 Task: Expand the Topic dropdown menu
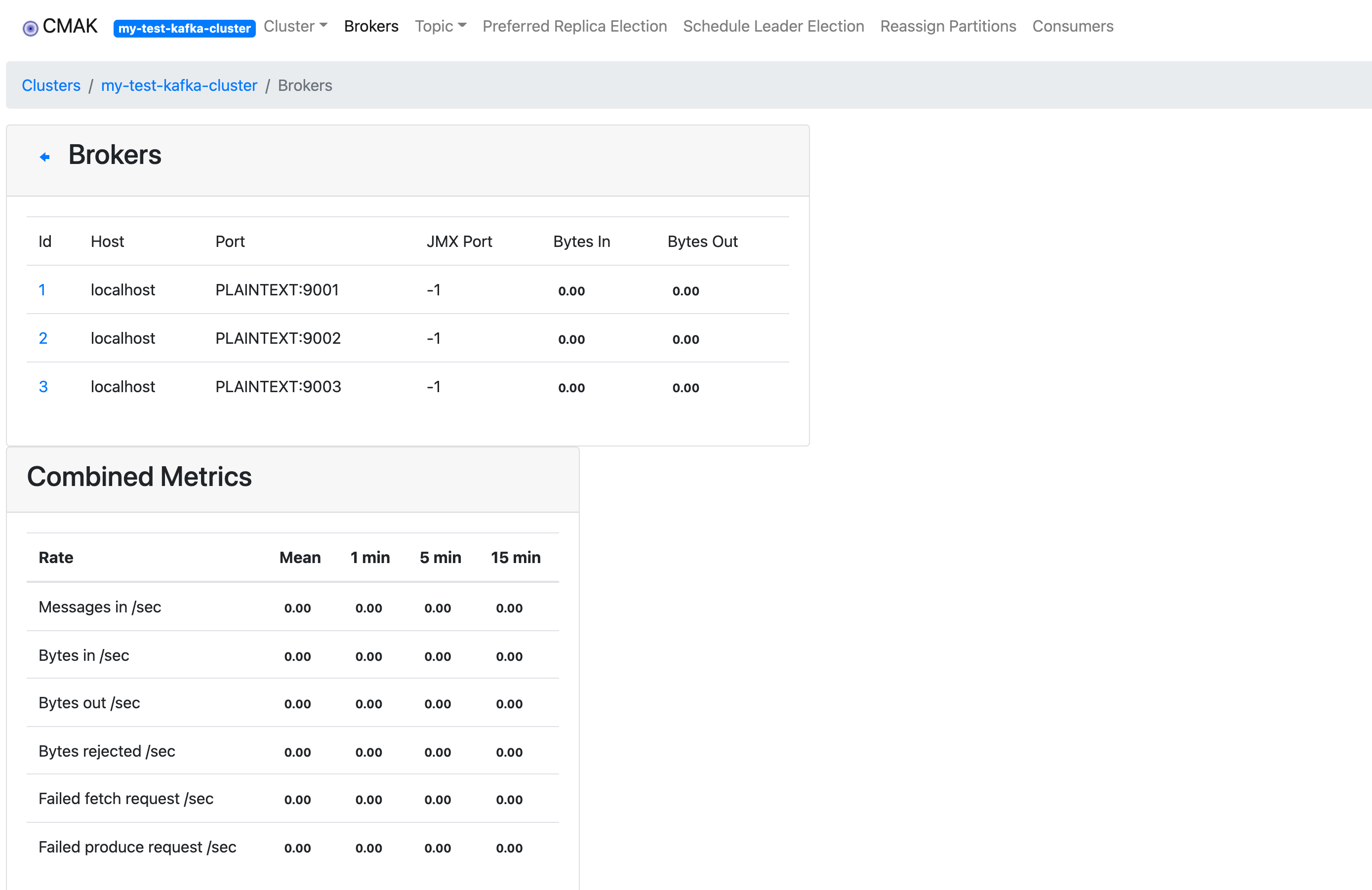tap(440, 26)
